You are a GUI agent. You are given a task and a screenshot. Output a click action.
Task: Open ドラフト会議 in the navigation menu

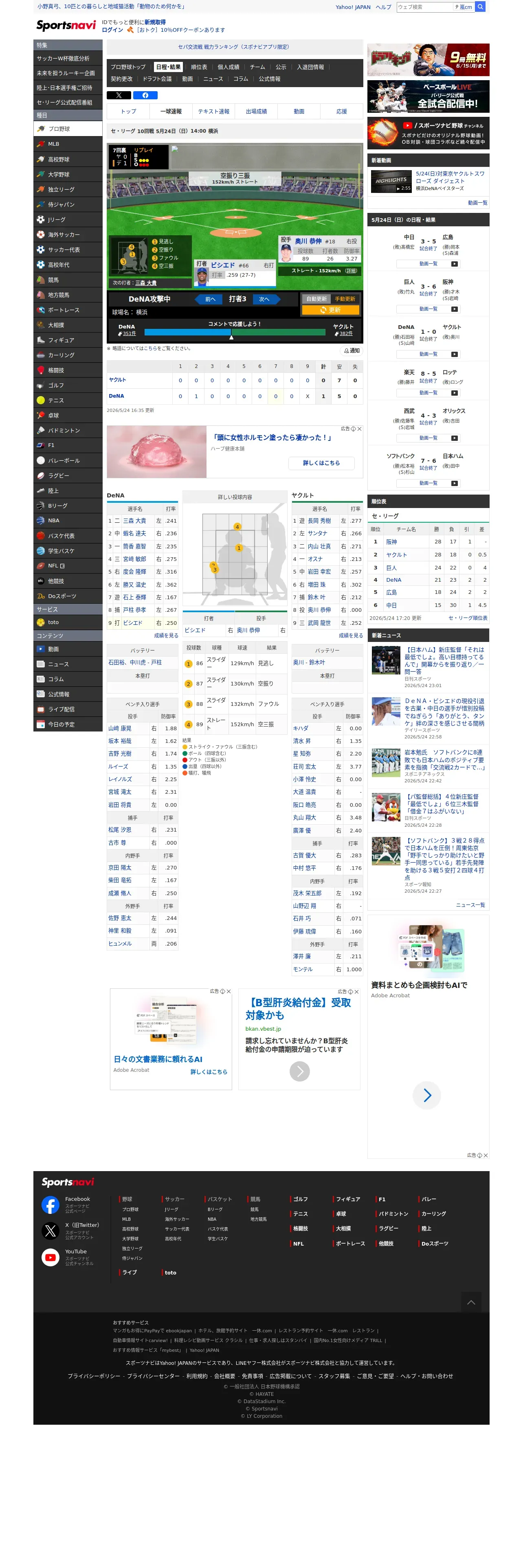pos(157,79)
